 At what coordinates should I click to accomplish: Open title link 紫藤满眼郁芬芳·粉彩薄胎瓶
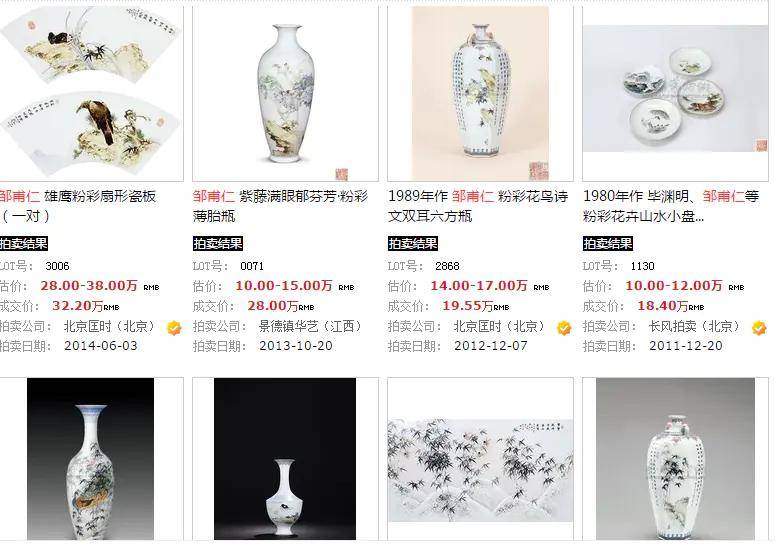pos(280,206)
